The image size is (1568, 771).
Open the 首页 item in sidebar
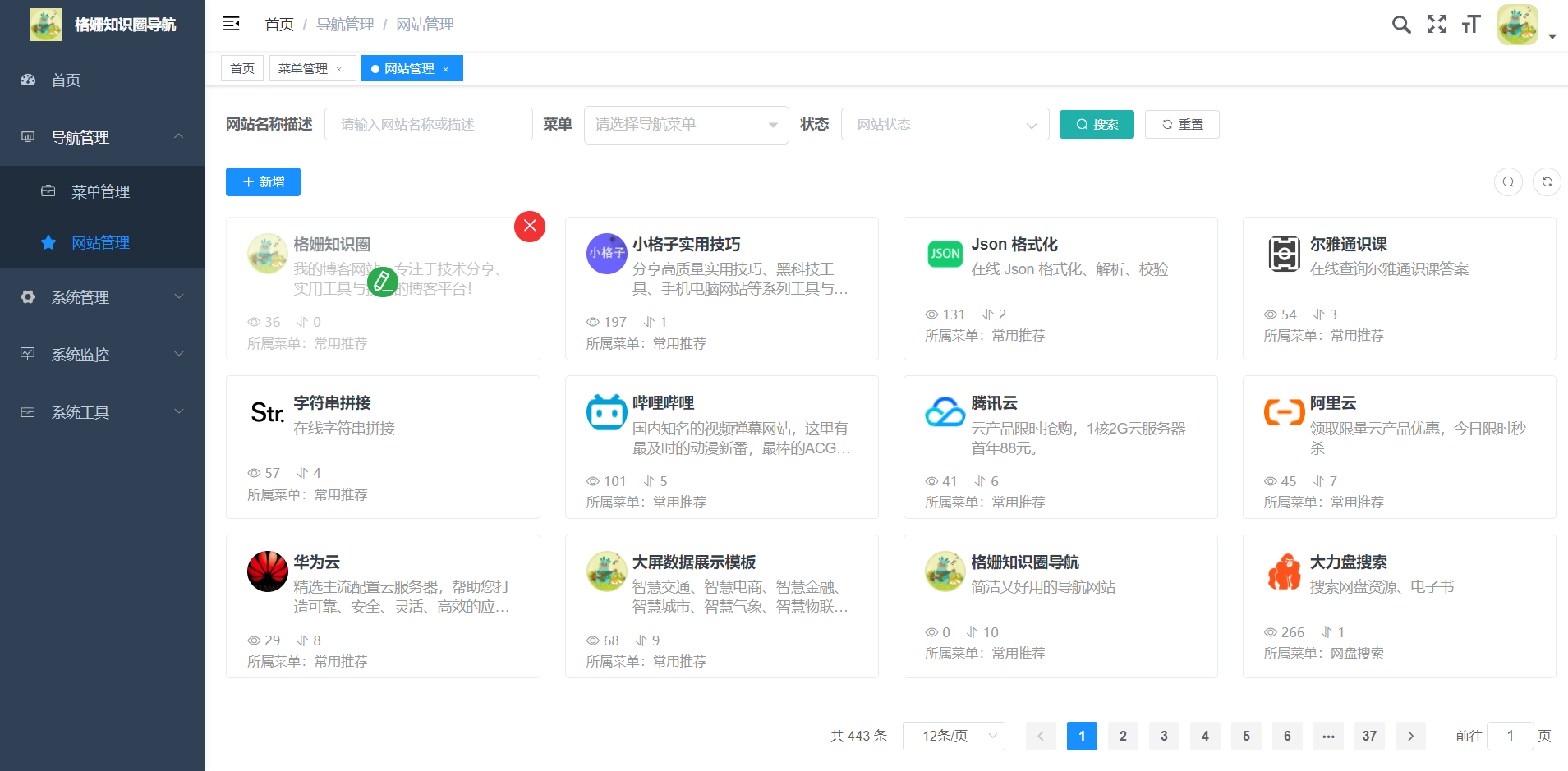(x=103, y=80)
